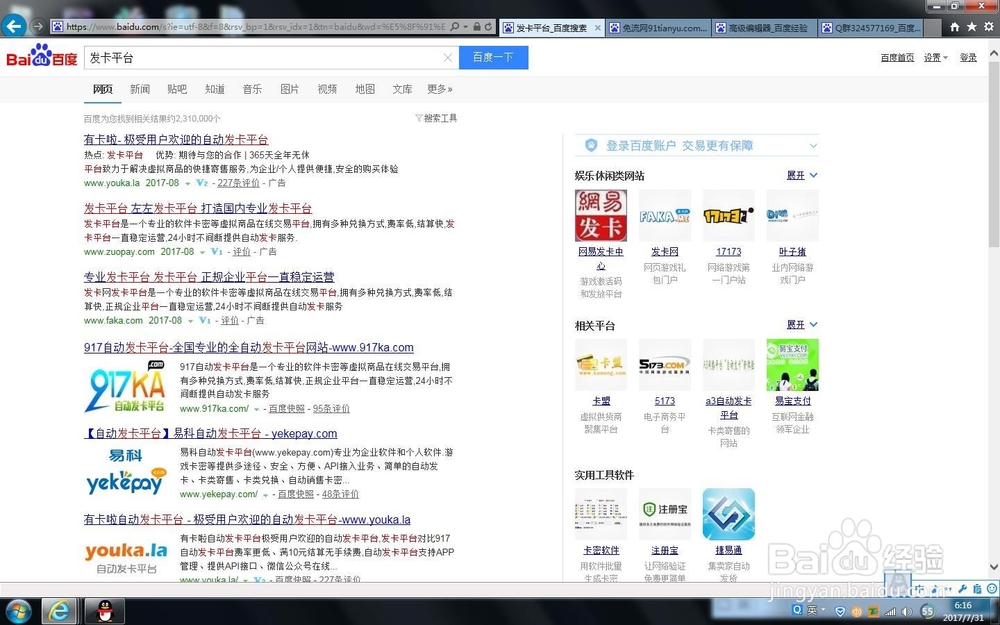Open dropdown arrow next to www.faka.com
Viewport: 1000px width, 625px height.
(x=190, y=321)
